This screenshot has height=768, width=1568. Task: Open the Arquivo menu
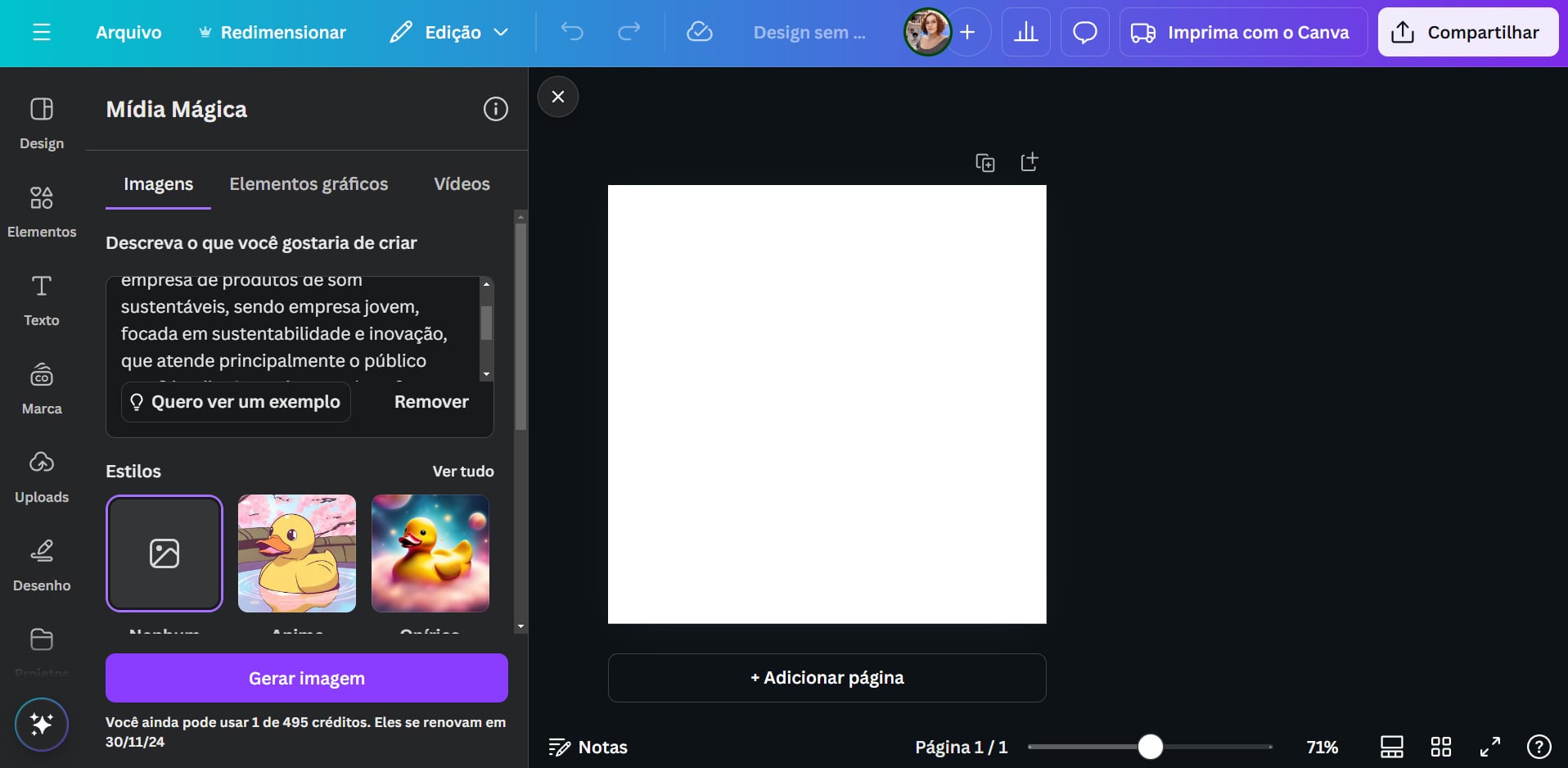tap(128, 33)
